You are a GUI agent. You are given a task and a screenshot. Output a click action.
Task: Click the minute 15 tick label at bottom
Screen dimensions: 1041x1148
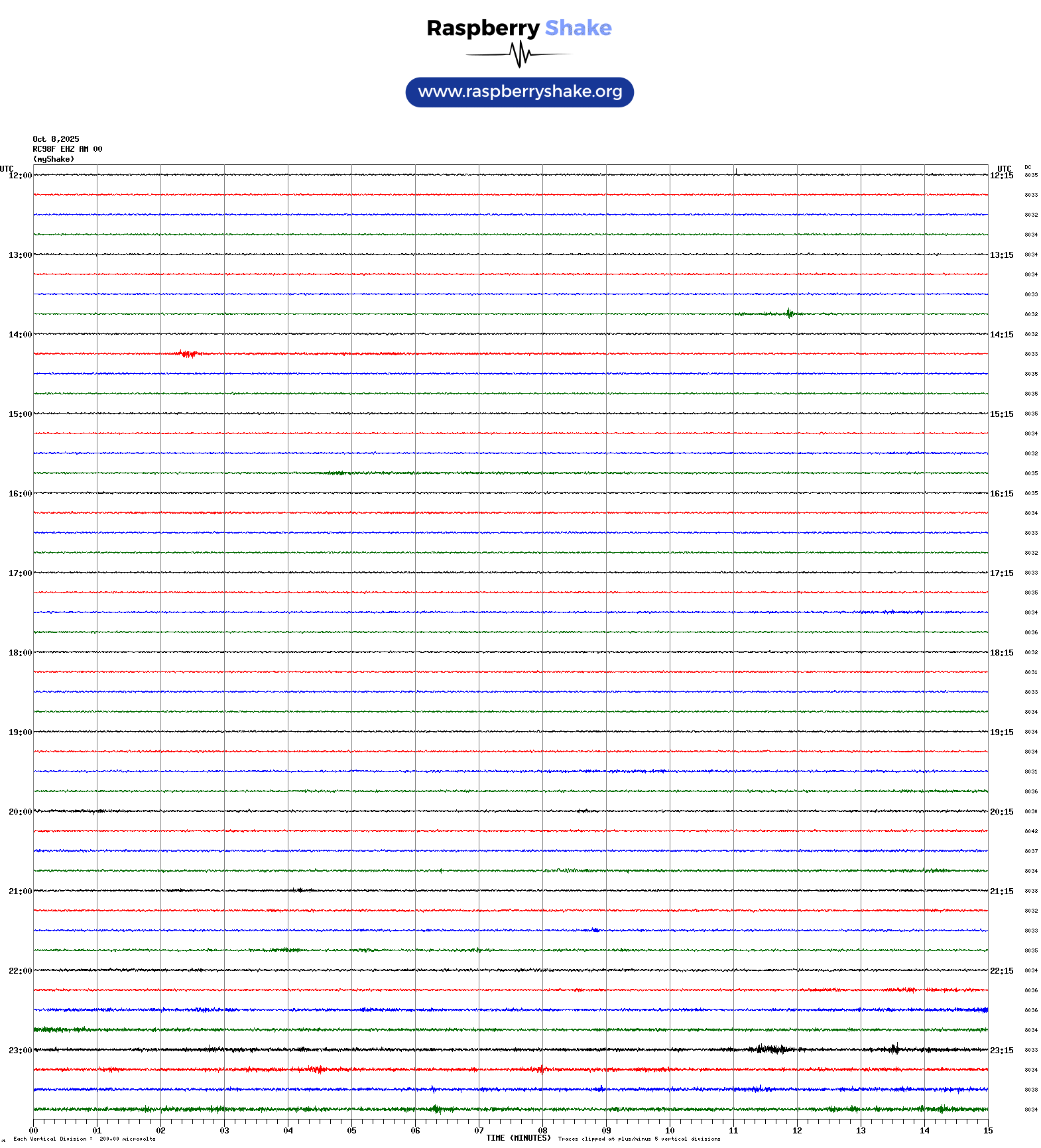tap(987, 1131)
